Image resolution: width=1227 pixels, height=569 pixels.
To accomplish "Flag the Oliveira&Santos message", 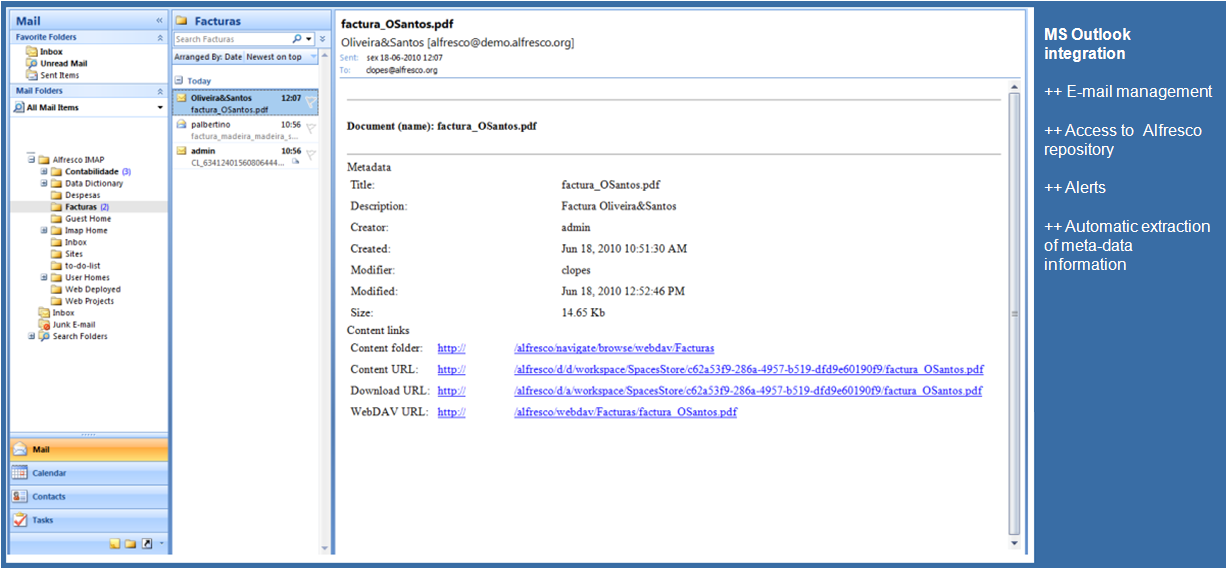I will coord(311,102).
